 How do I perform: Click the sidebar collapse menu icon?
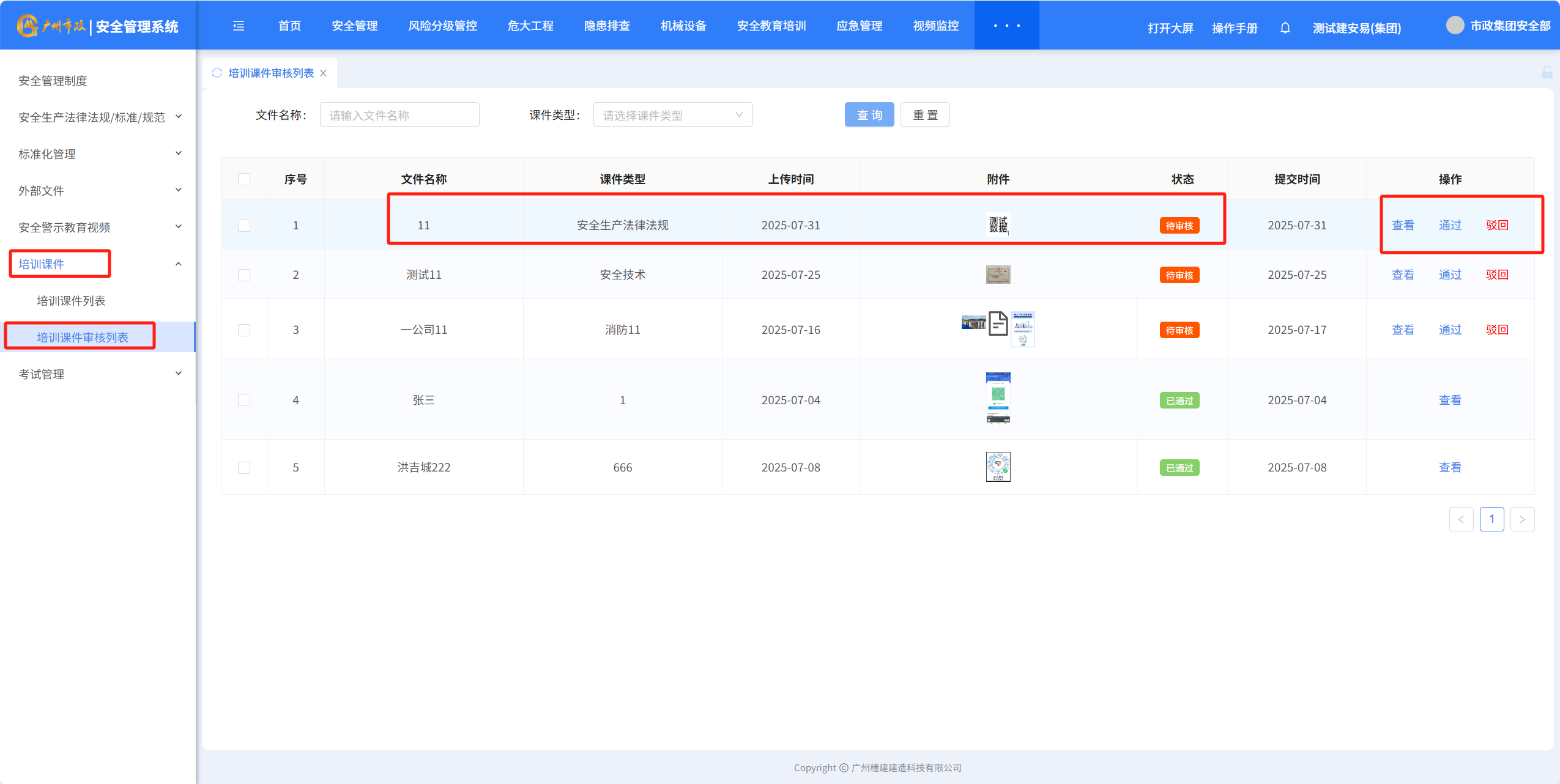pos(239,26)
